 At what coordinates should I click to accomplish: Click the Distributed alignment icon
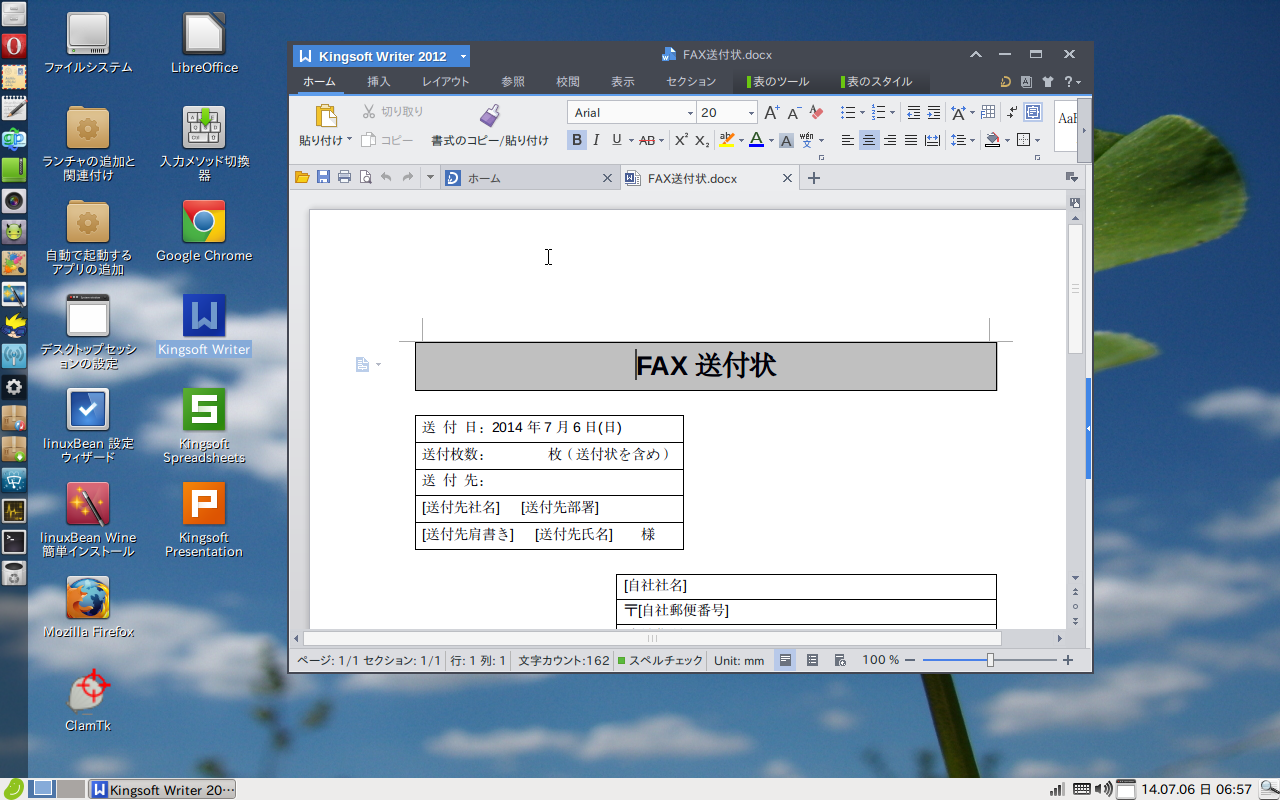932,140
